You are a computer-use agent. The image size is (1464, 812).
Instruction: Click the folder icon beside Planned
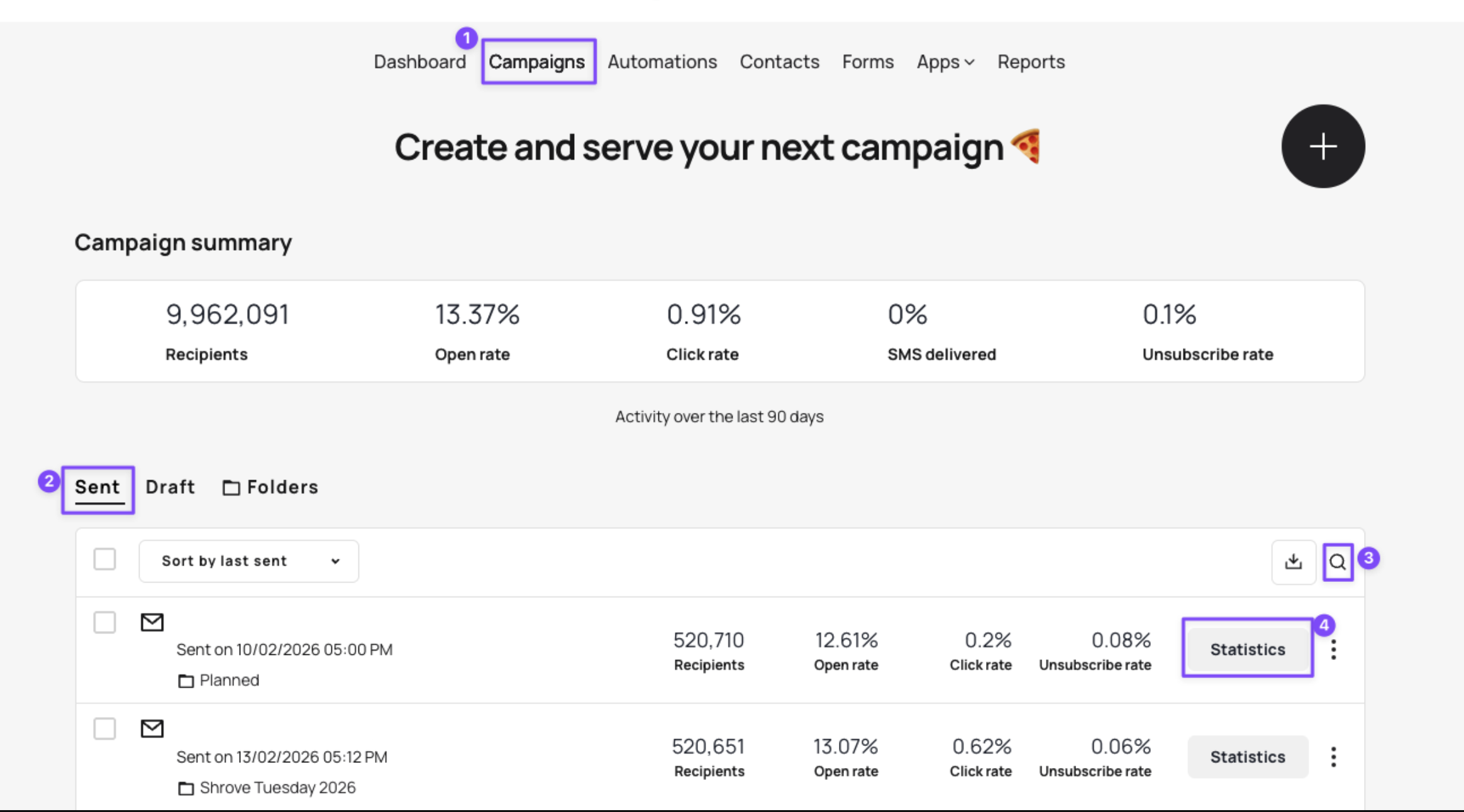tap(186, 681)
